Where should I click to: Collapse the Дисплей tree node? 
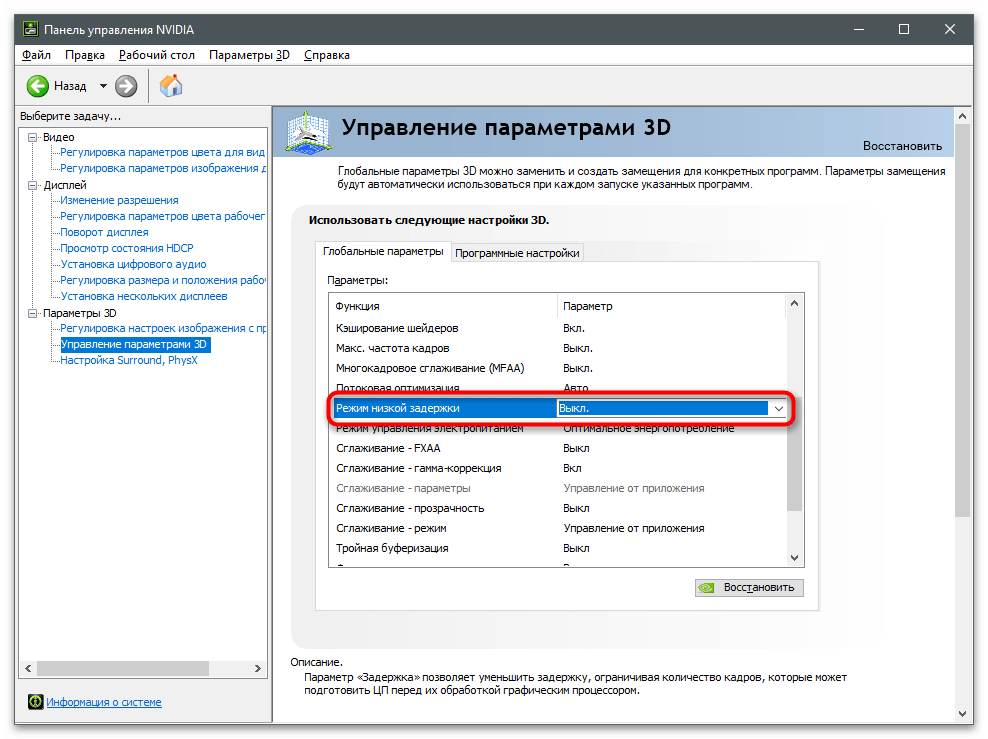(x=33, y=185)
